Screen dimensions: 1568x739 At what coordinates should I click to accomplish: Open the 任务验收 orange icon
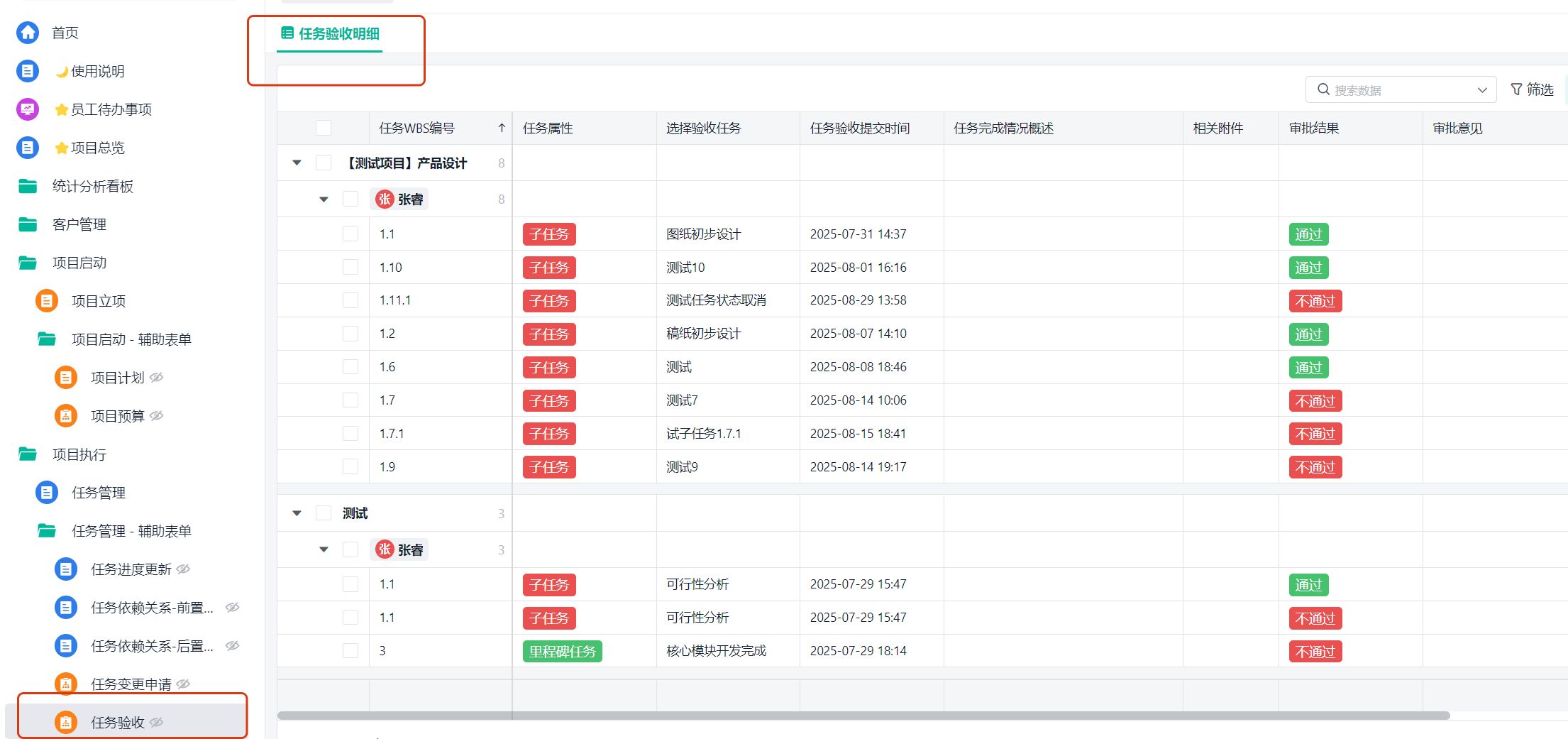[66, 723]
